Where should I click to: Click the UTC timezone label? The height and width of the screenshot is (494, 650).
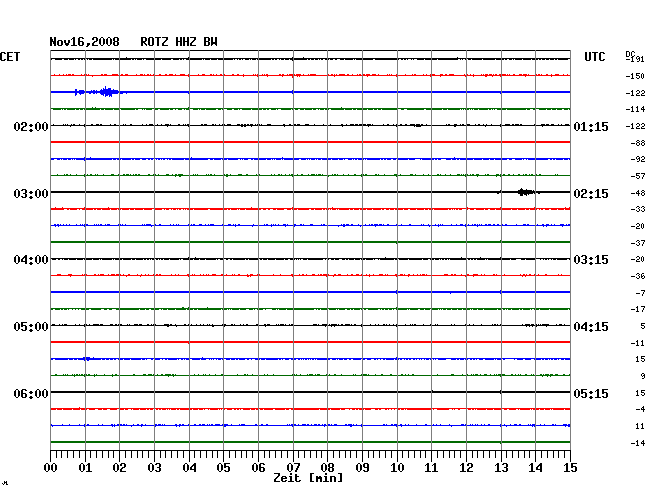(594, 57)
